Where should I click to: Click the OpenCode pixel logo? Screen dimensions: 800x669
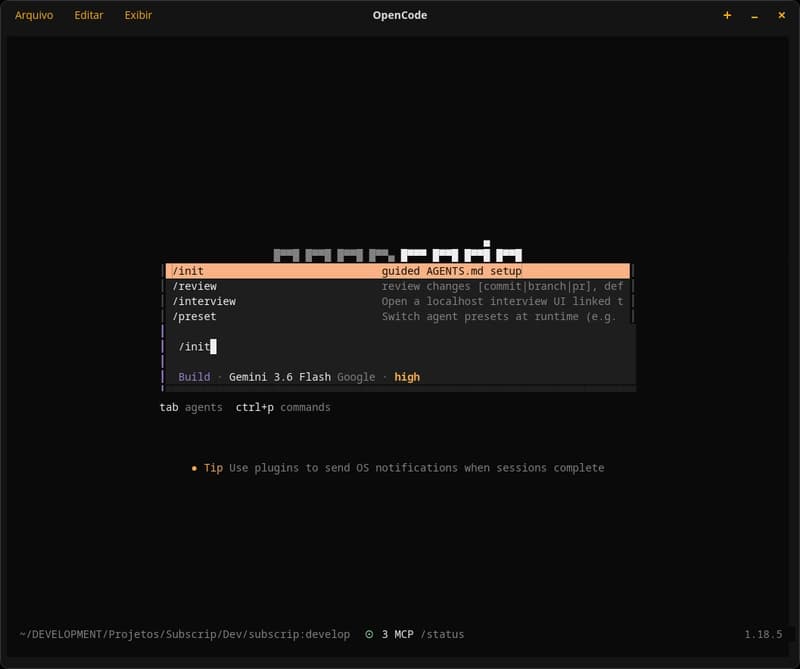[398, 252]
